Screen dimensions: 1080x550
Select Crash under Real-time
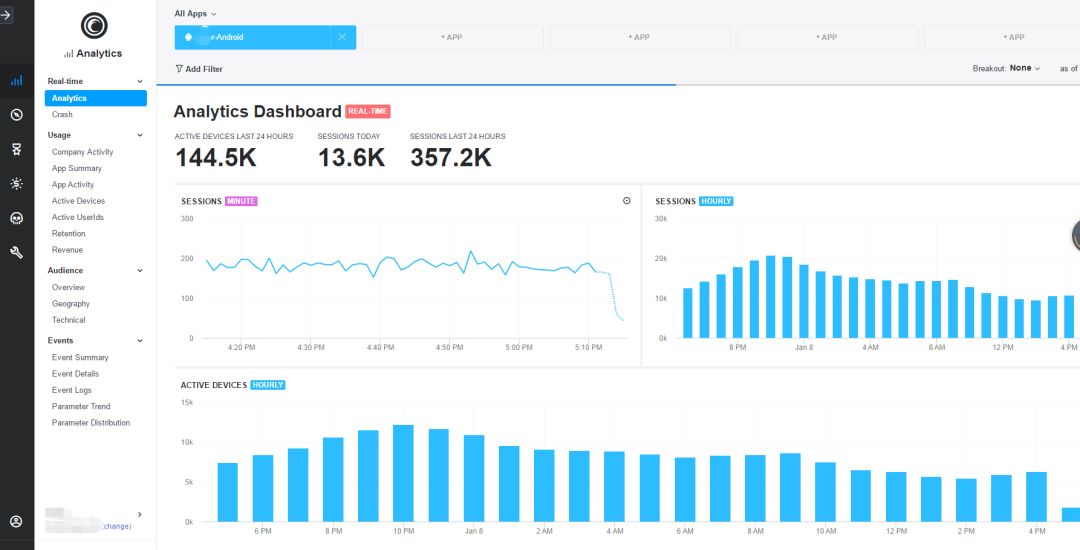coord(62,115)
